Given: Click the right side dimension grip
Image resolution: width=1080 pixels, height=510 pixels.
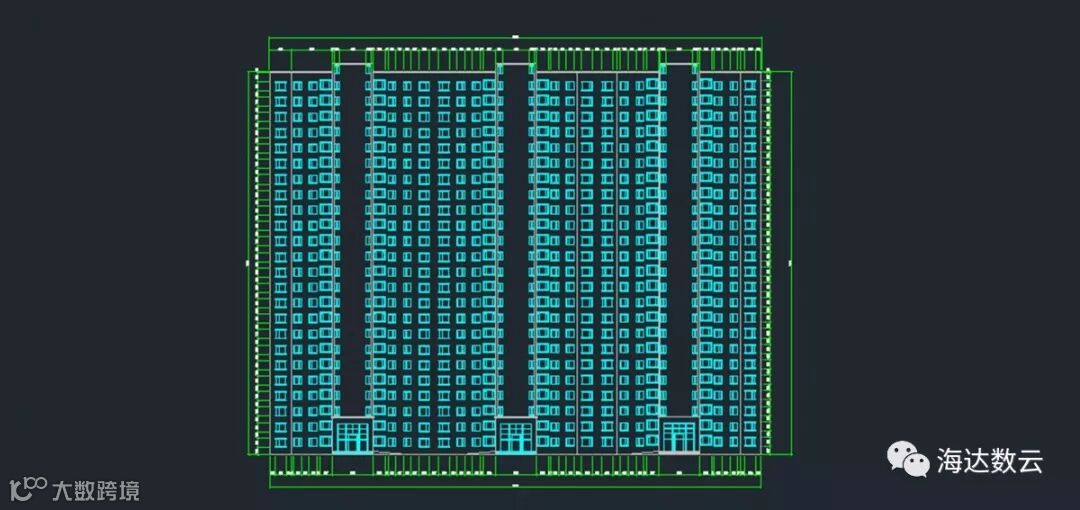Looking at the screenshot, I should 790,263.
